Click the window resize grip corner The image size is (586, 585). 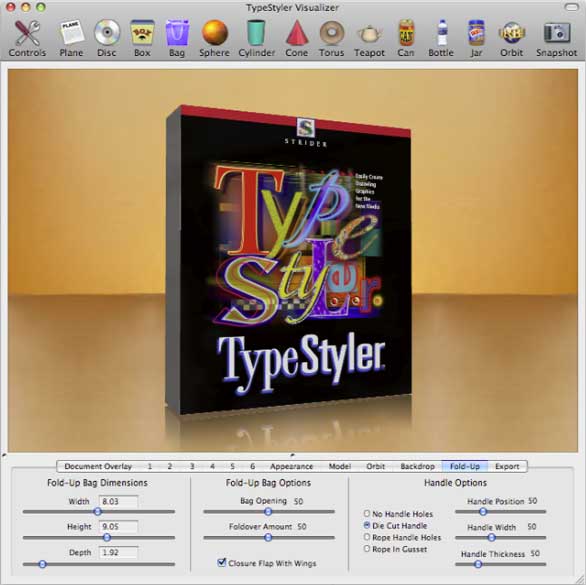coord(579,578)
